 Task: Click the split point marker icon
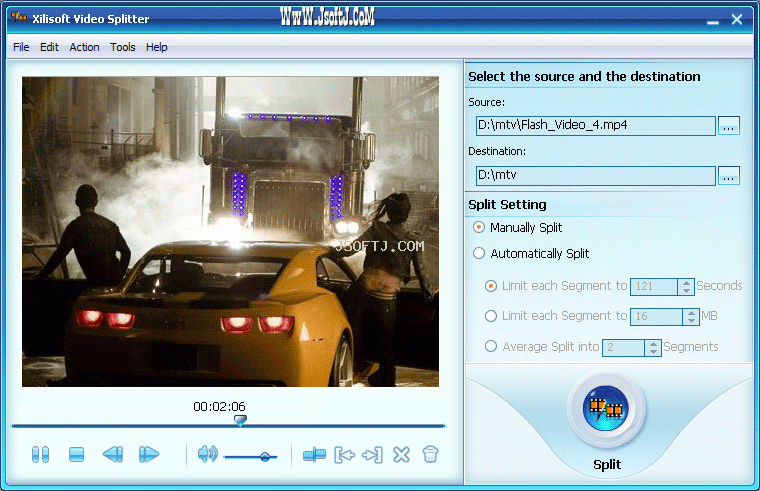pos(314,455)
